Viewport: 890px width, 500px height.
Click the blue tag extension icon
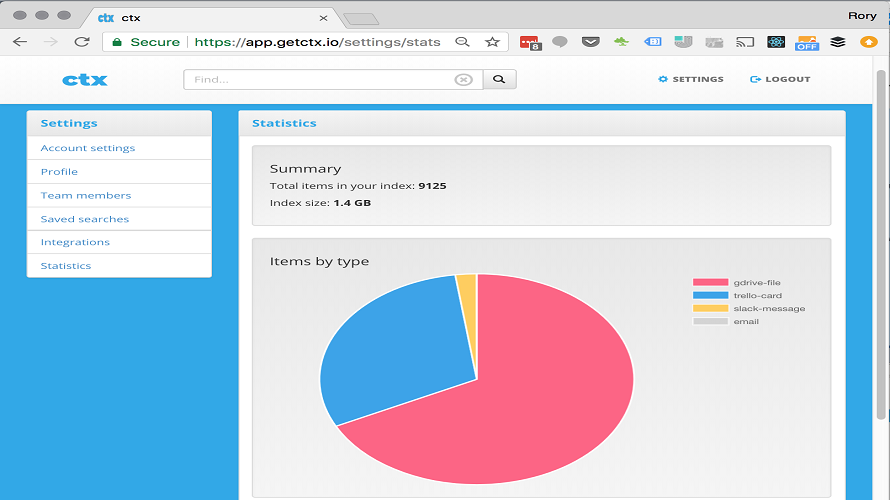pyautogui.click(x=652, y=41)
